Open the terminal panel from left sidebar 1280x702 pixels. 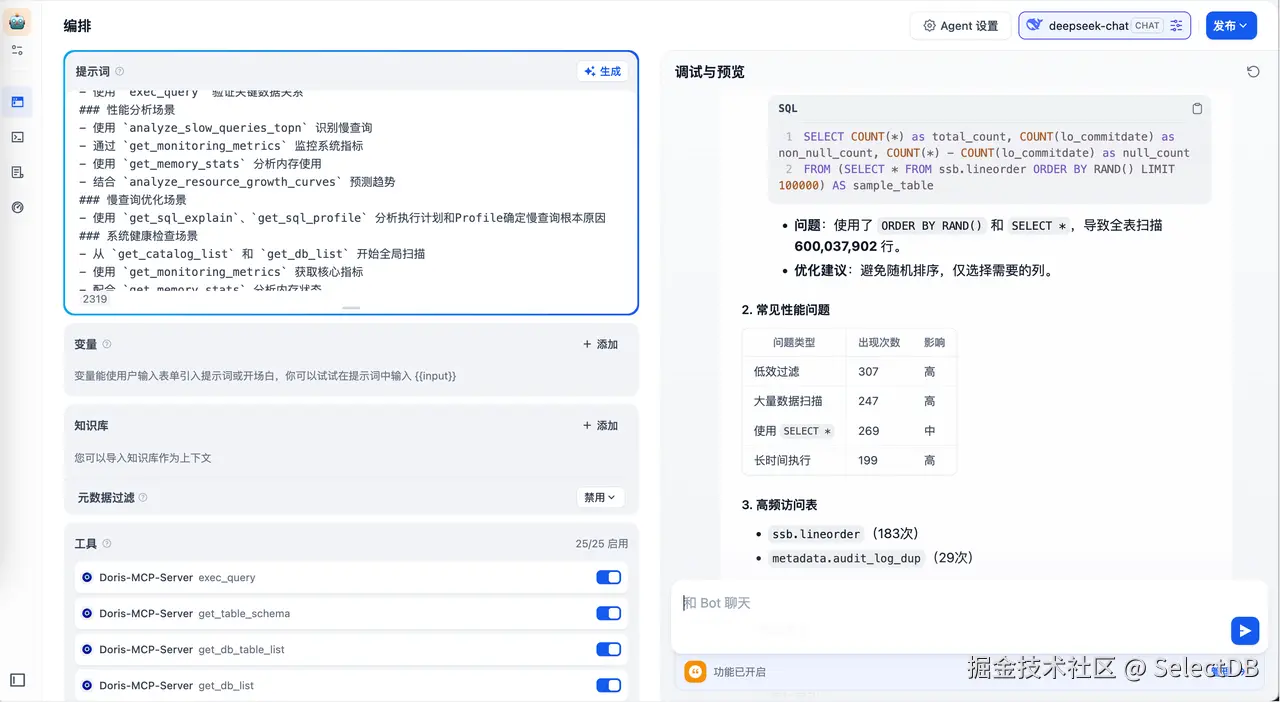[18, 136]
